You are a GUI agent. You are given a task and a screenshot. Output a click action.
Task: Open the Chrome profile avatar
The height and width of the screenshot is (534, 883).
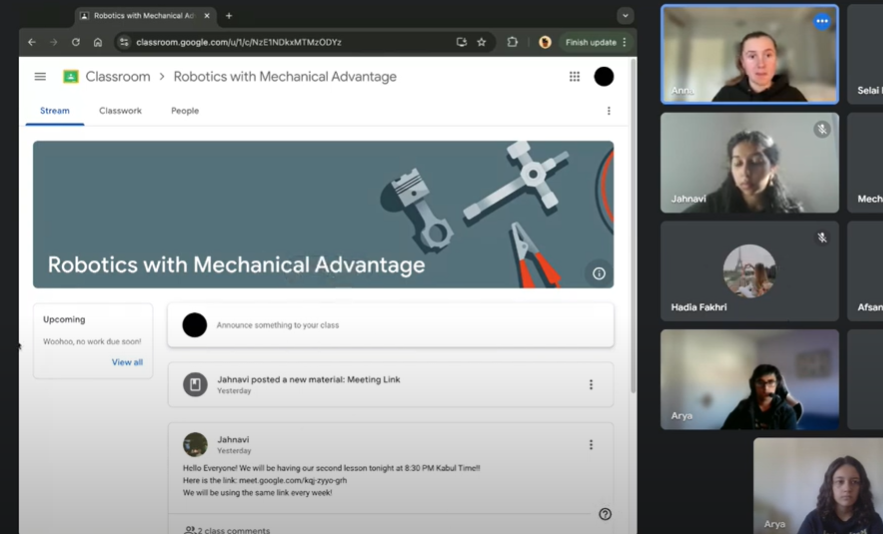coord(545,42)
